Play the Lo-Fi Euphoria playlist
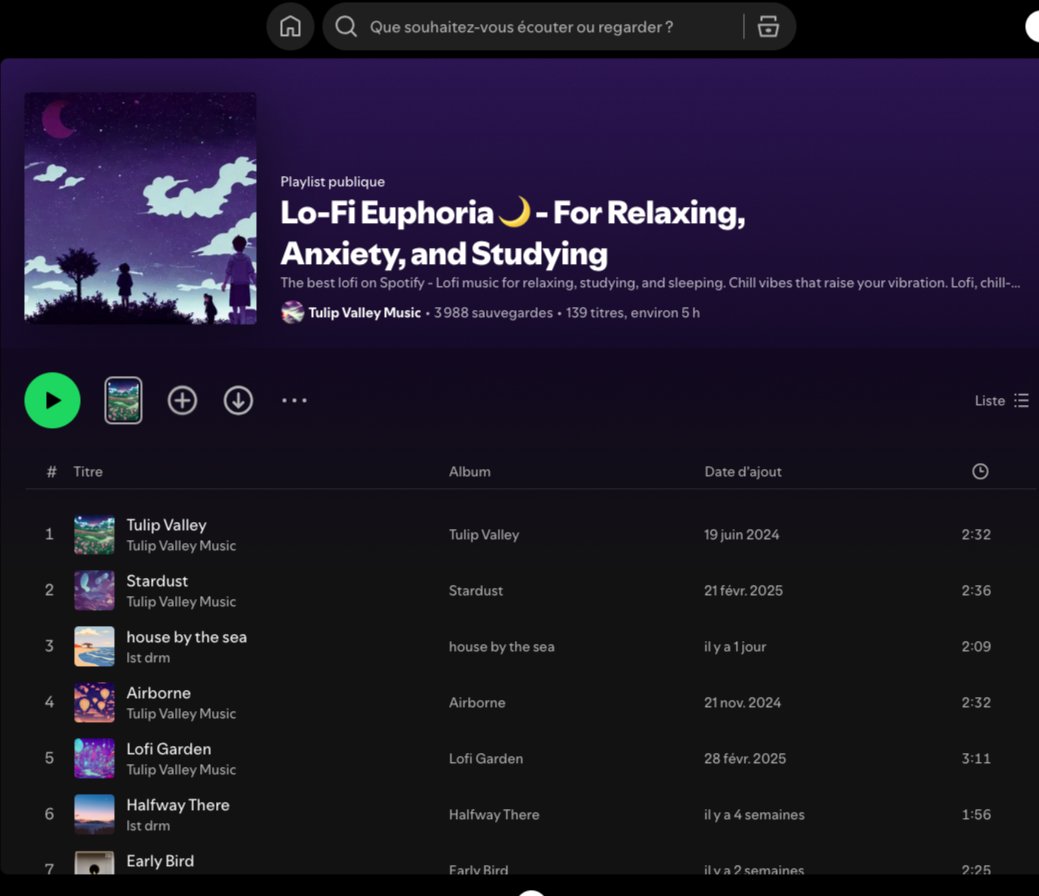This screenshot has width=1039, height=896. [52, 400]
